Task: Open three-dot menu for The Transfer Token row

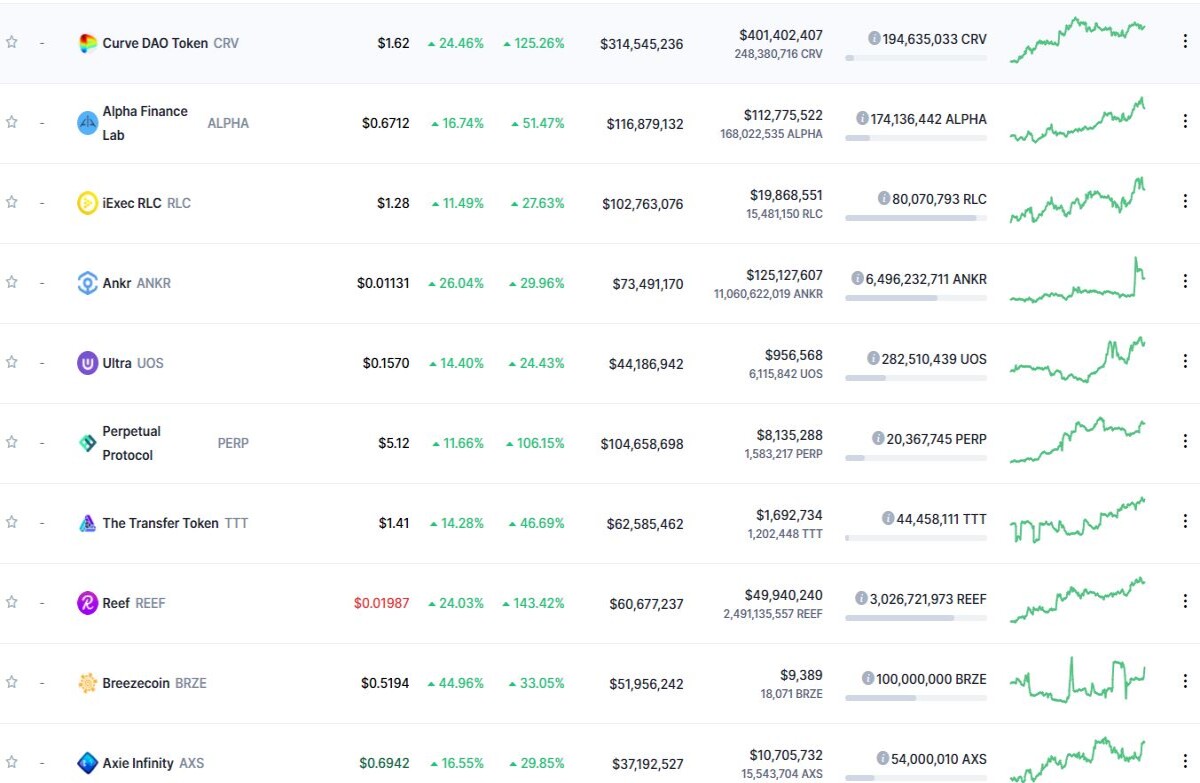Action: point(1185,522)
